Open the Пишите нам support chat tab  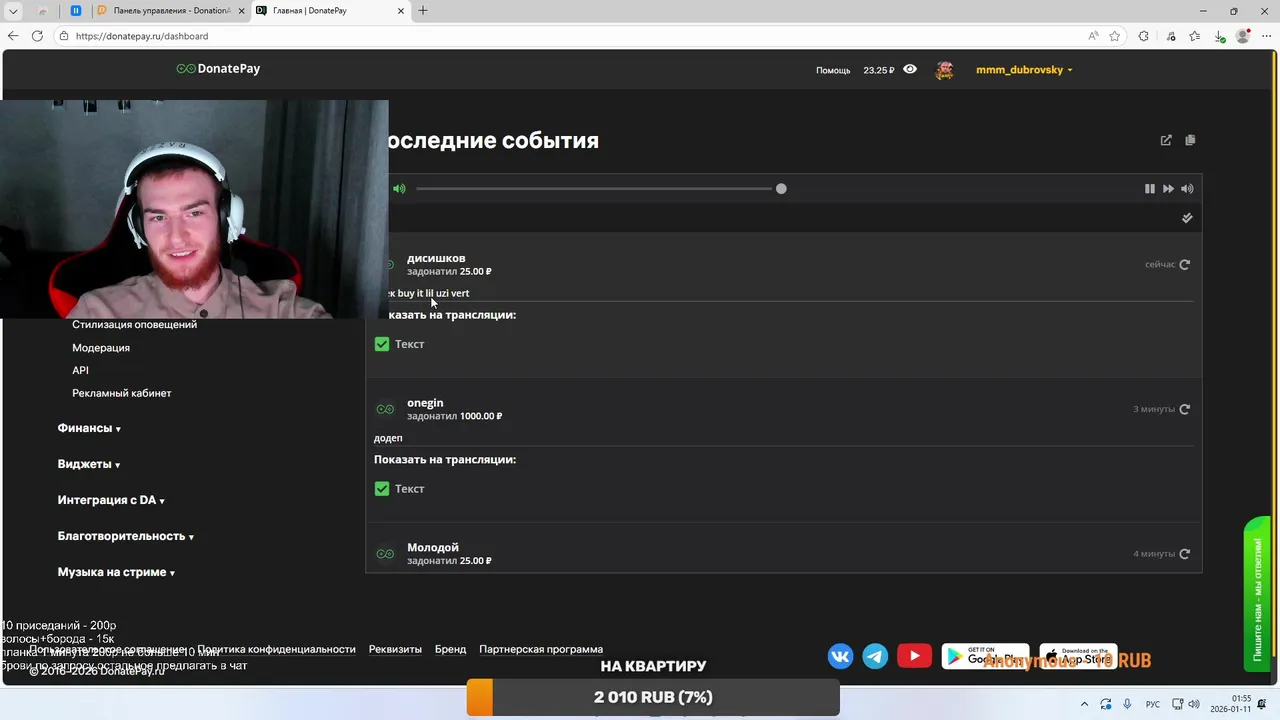point(1258,595)
